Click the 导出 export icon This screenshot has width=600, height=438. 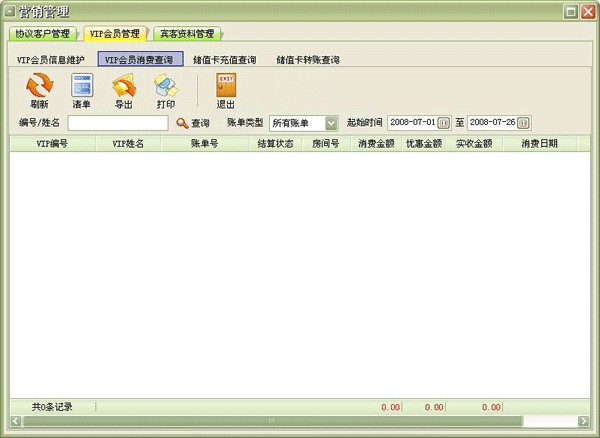[123, 87]
